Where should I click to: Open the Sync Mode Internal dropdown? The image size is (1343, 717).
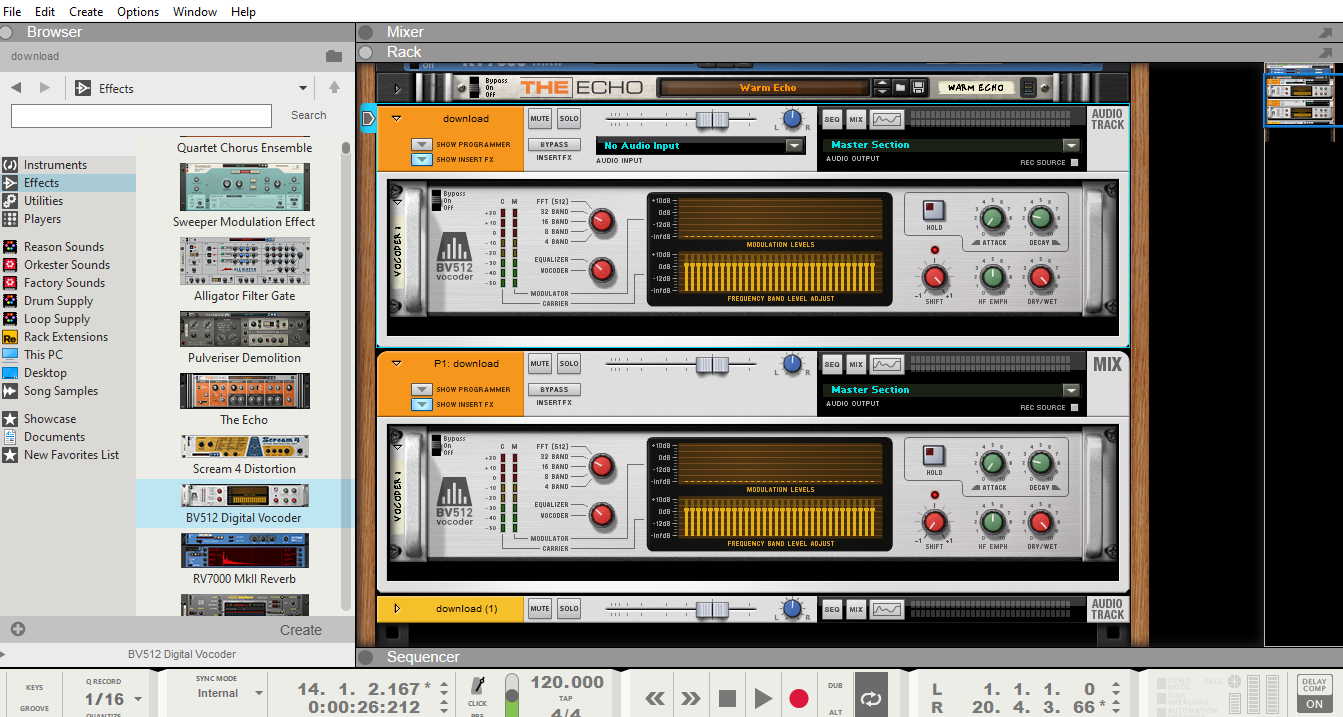(x=259, y=693)
